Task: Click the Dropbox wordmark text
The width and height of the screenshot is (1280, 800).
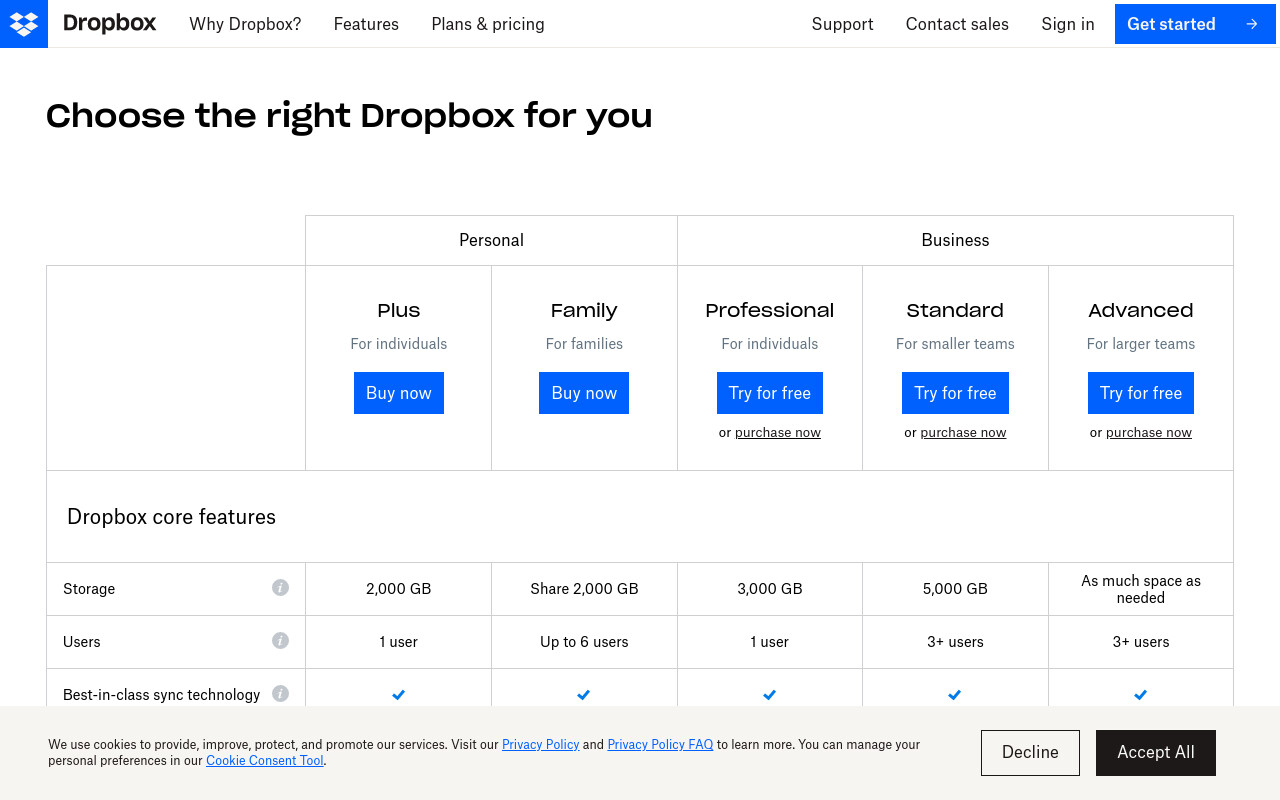Action: (109, 23)
